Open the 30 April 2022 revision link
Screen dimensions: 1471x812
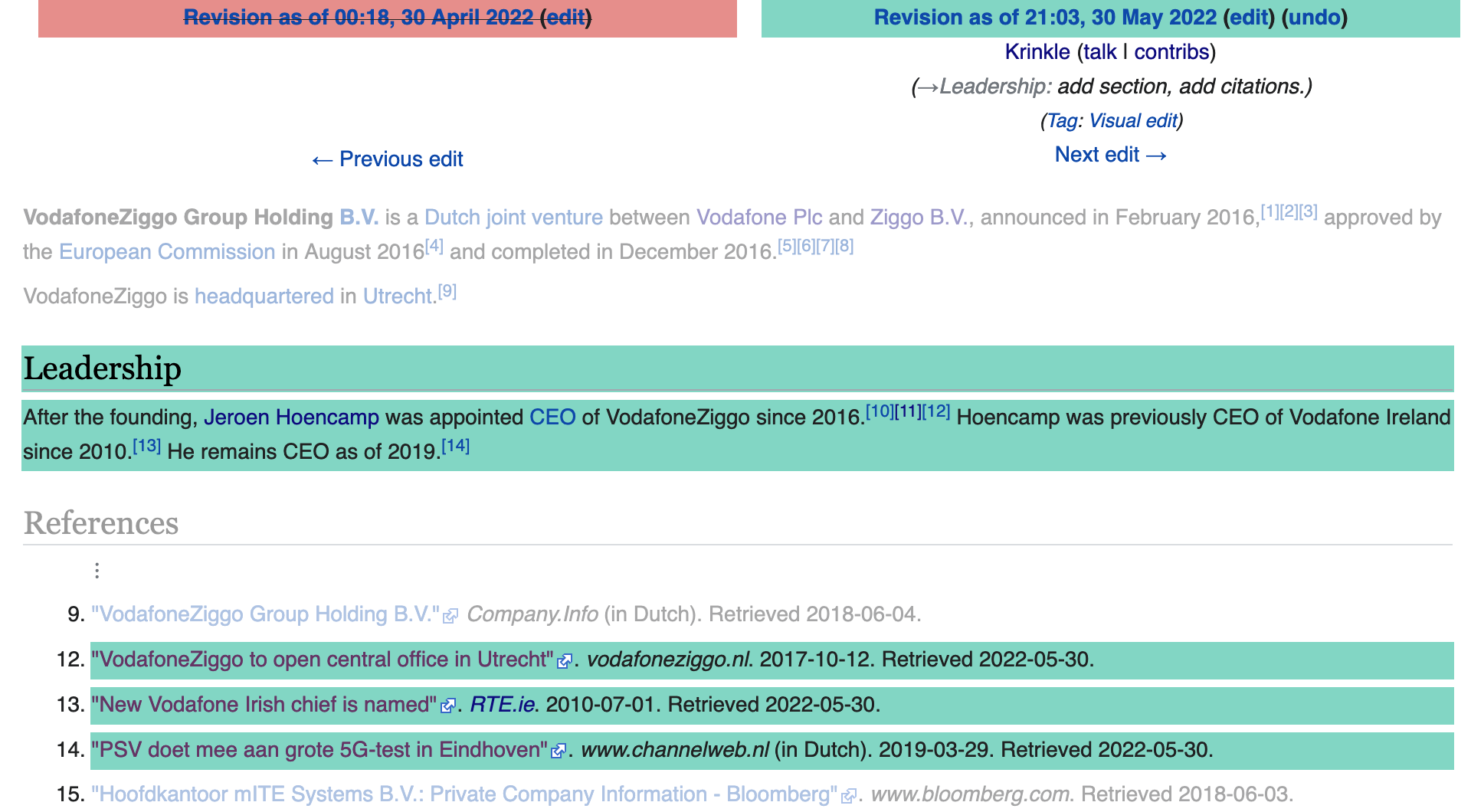click(x=359, y=17)
